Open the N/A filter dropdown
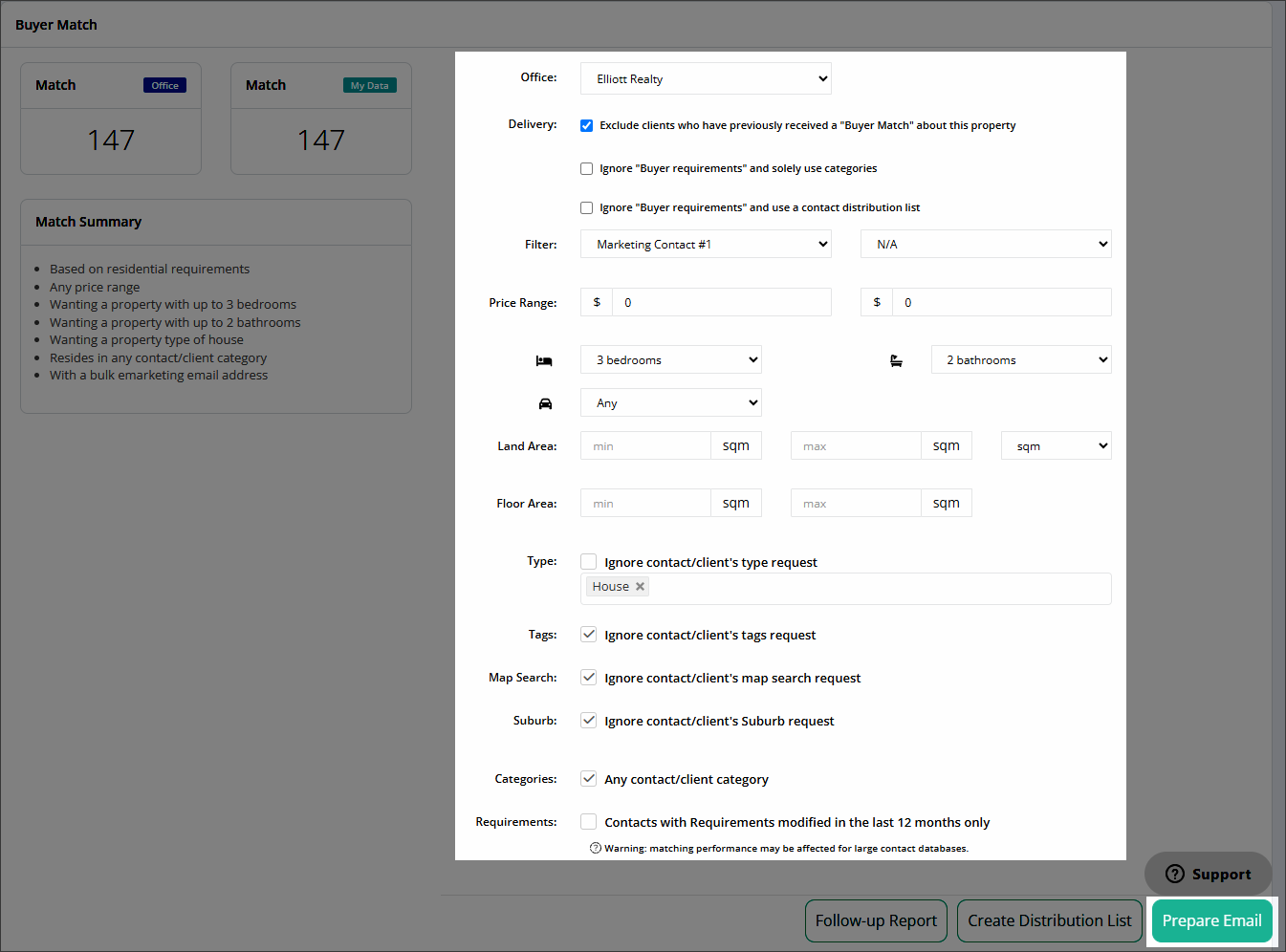This screenshot has height=952, width=1286. click(986, 244)
